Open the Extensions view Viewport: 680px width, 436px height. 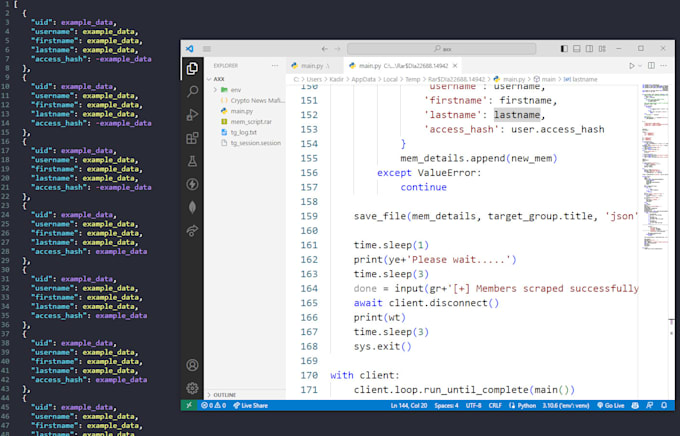pyautogui.click(x=192, y=138)
